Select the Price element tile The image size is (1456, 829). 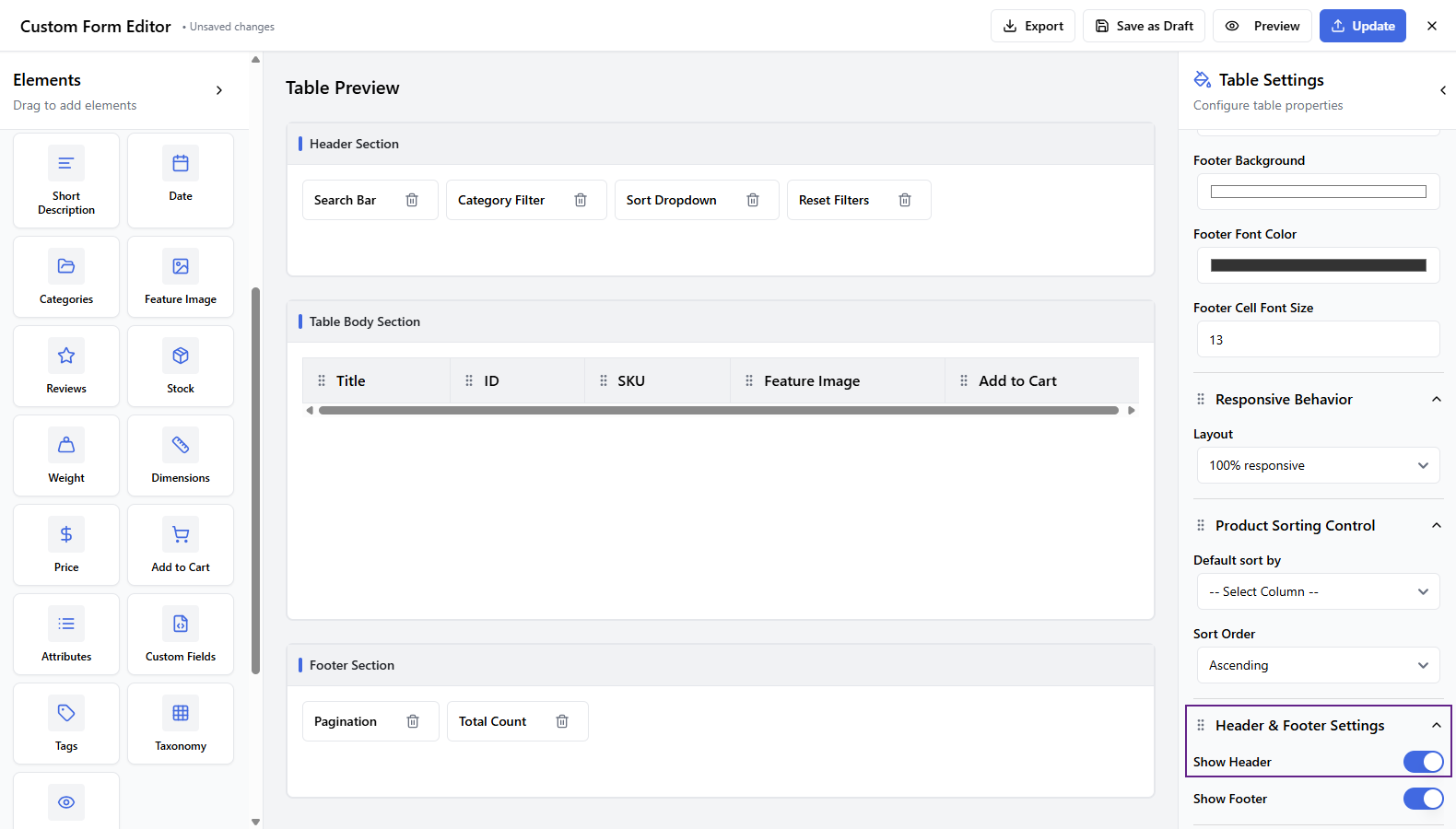coord(66,544)
